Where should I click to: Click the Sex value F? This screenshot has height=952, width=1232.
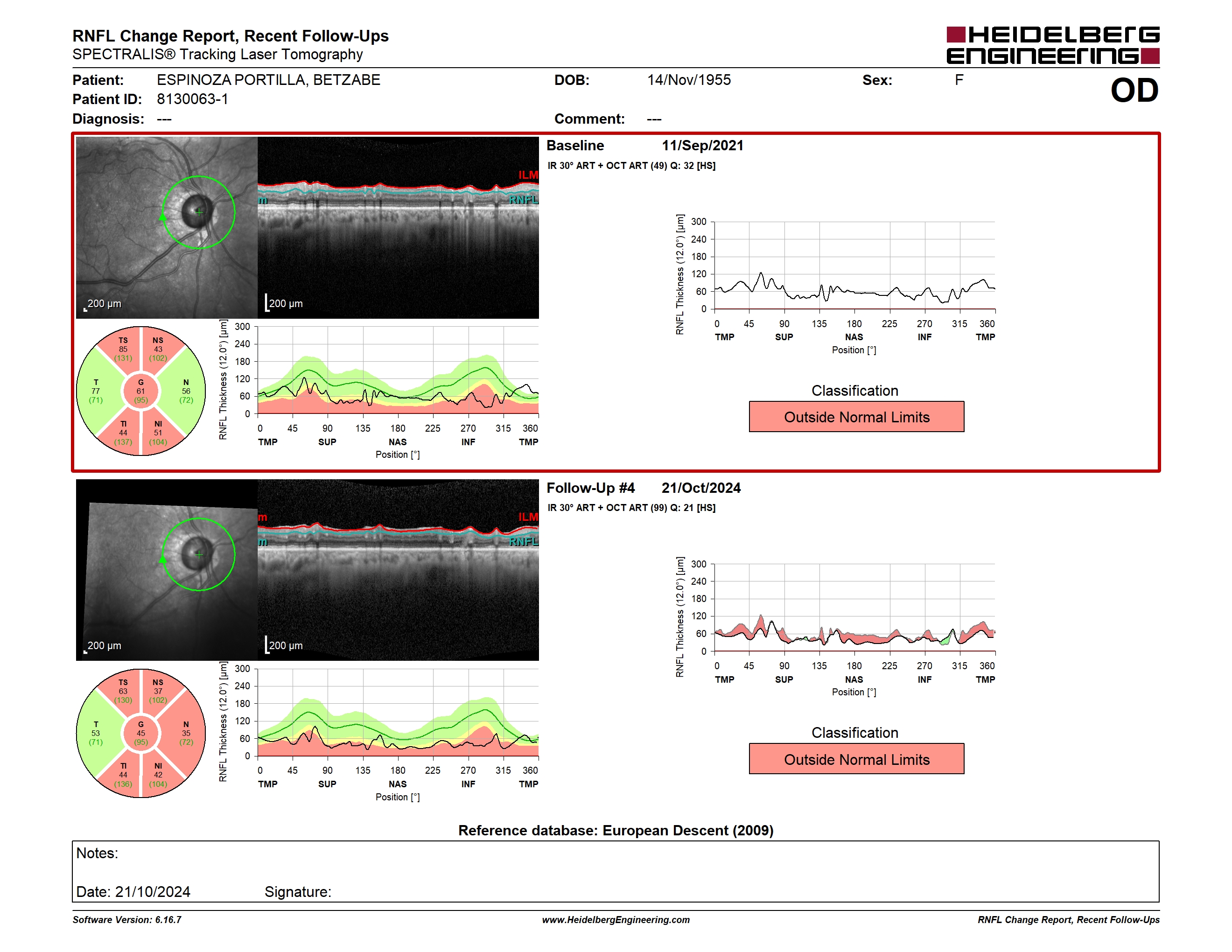959,80
